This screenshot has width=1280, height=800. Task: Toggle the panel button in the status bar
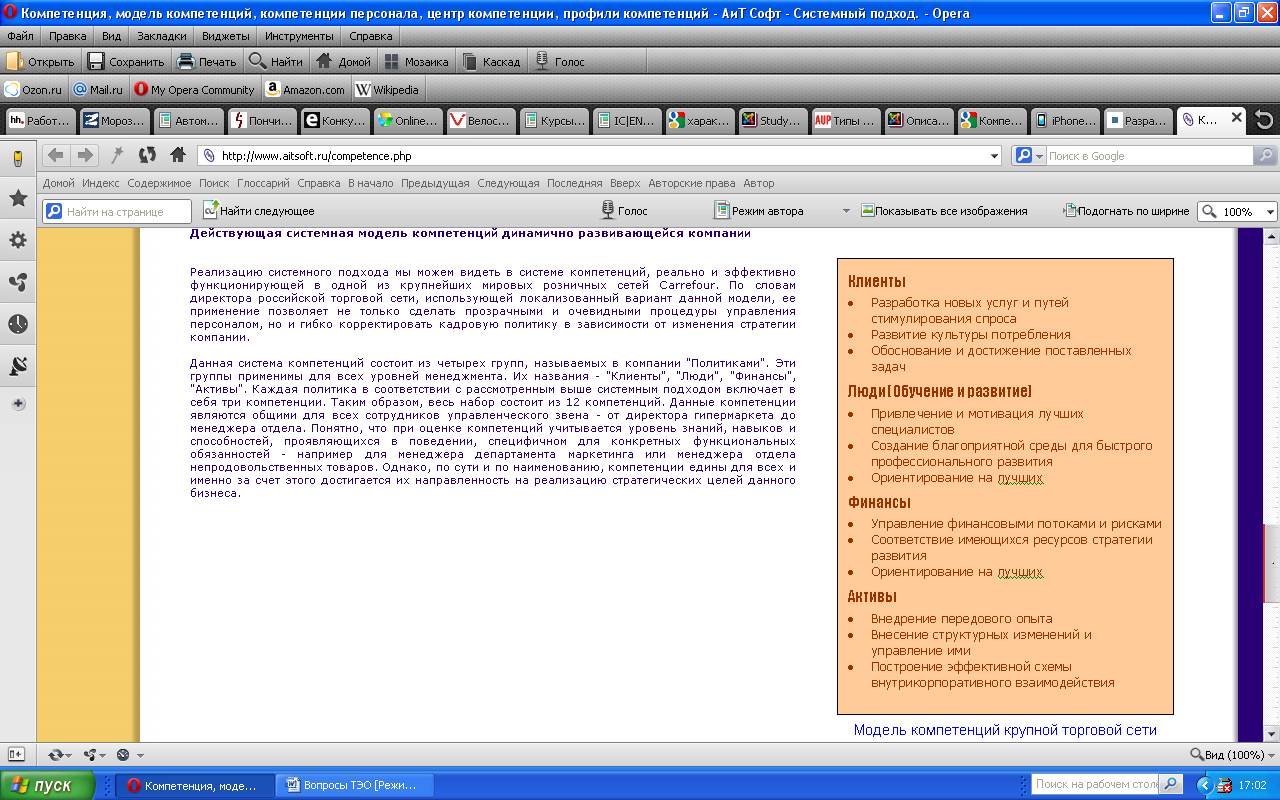(16, 754)
